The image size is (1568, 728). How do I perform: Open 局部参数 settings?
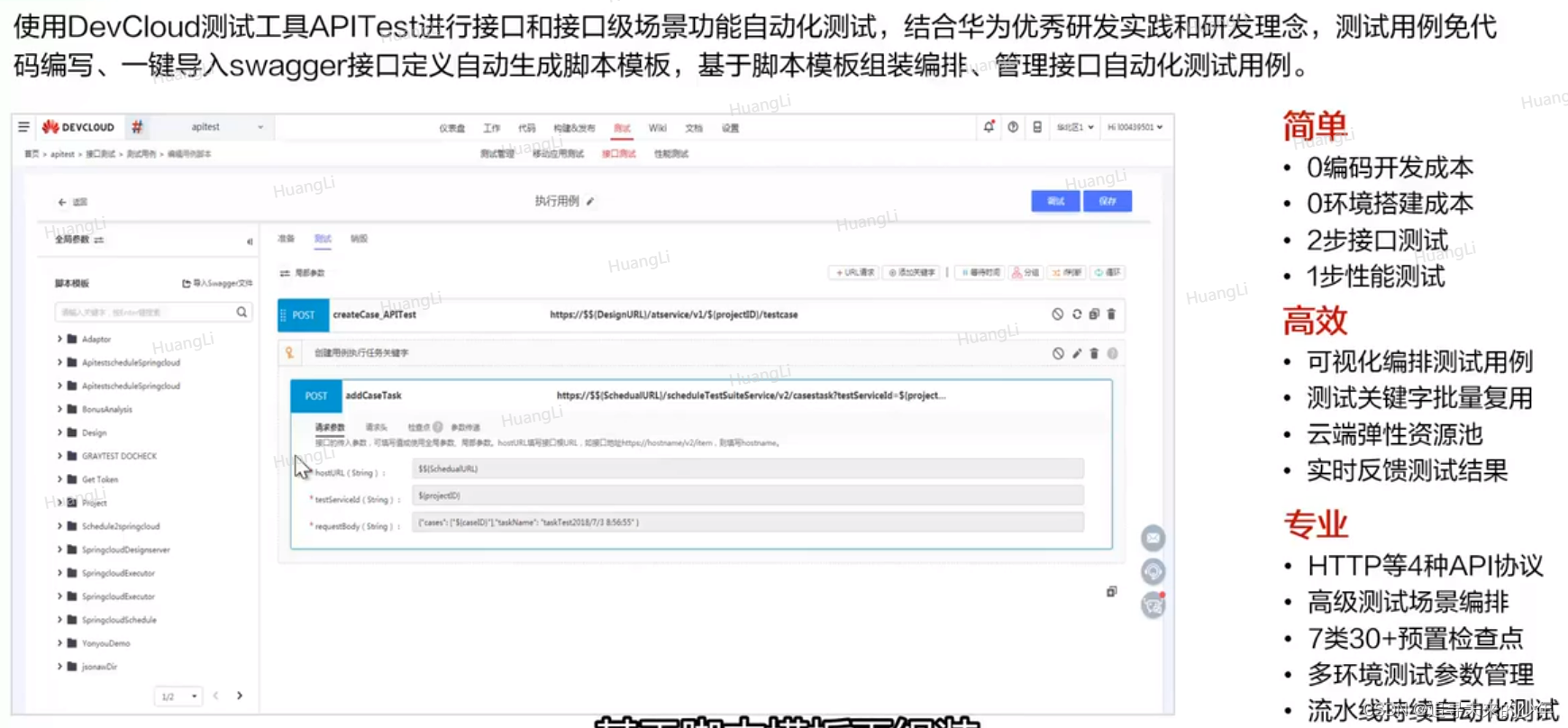coord(302,273)
